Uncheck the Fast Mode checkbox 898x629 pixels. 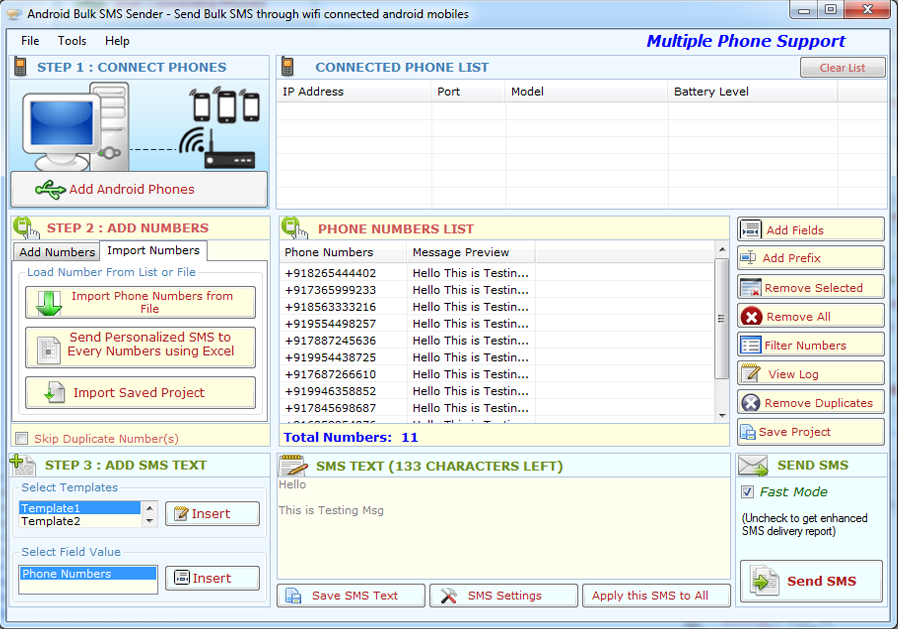point(747,492)
